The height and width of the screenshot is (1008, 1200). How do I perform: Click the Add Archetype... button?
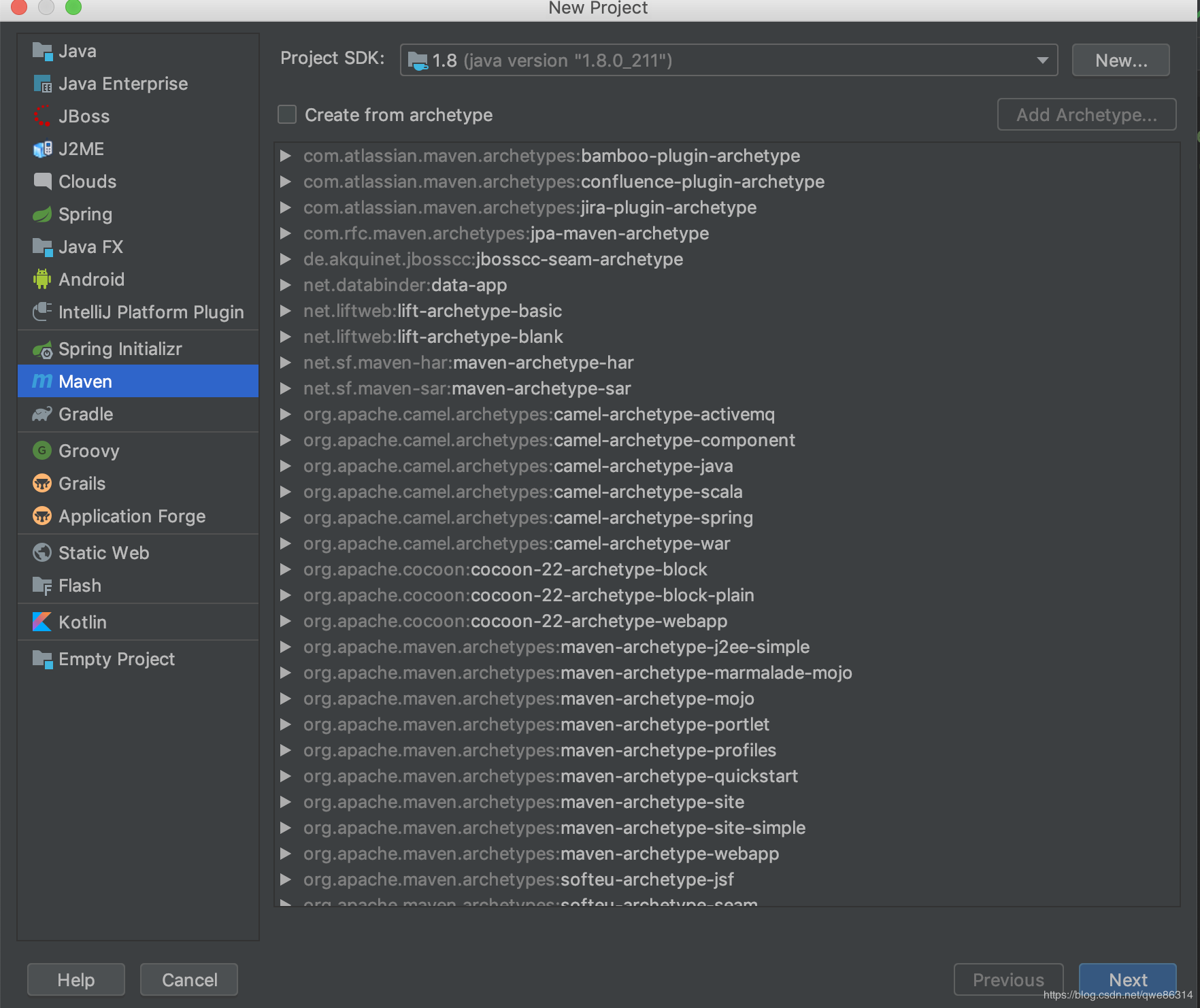coord(1086,114)
